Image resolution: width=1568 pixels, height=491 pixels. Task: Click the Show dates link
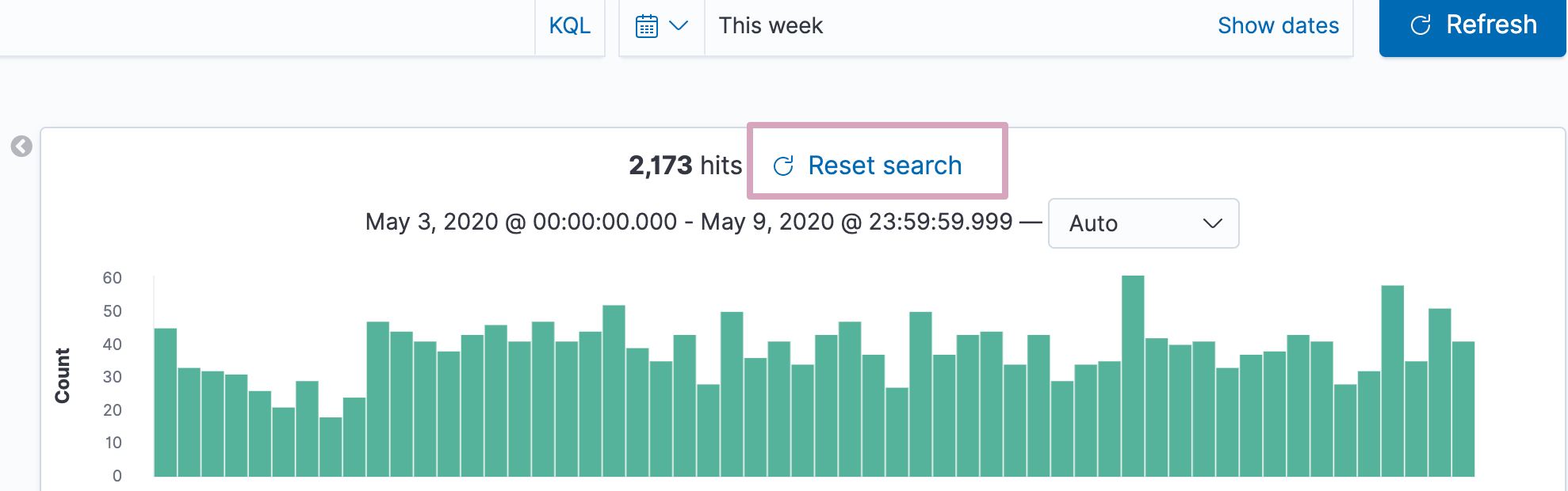[x=1278, y=26]
